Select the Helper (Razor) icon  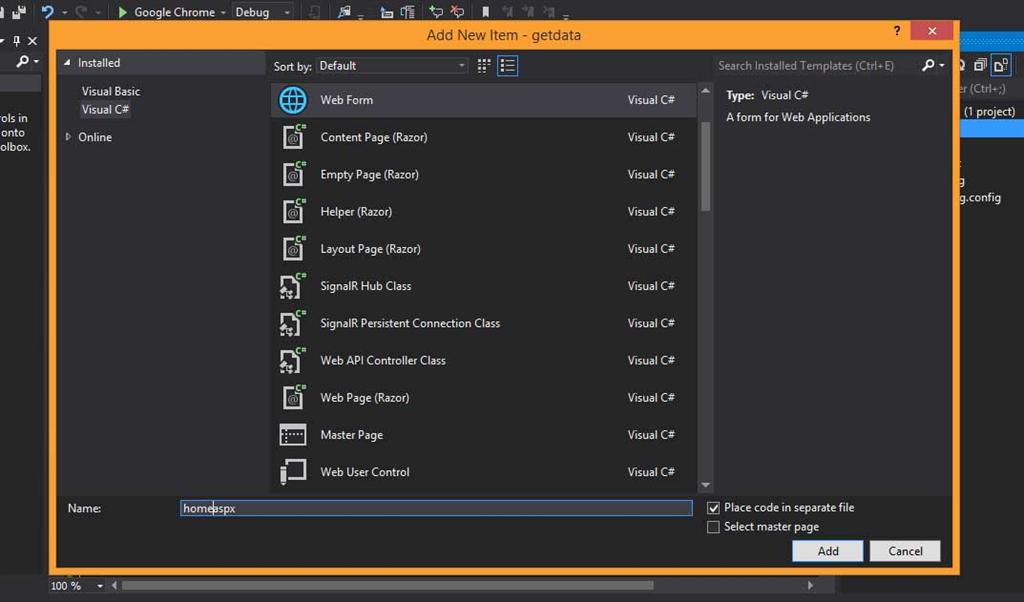tap(293, 212)
